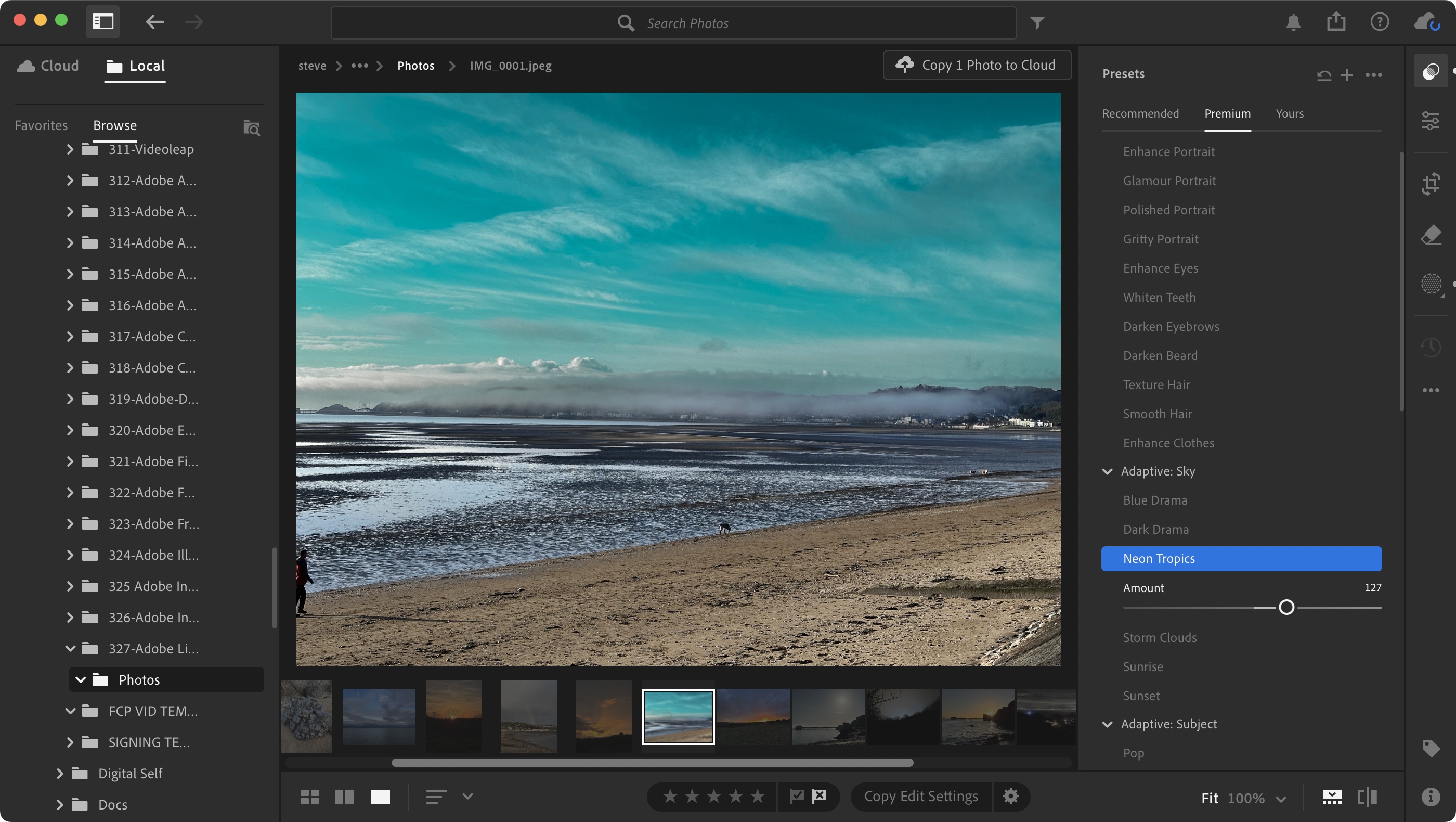Select the masking tool icon
The width and height of the screenshot is (1456, 822).
1432,284
